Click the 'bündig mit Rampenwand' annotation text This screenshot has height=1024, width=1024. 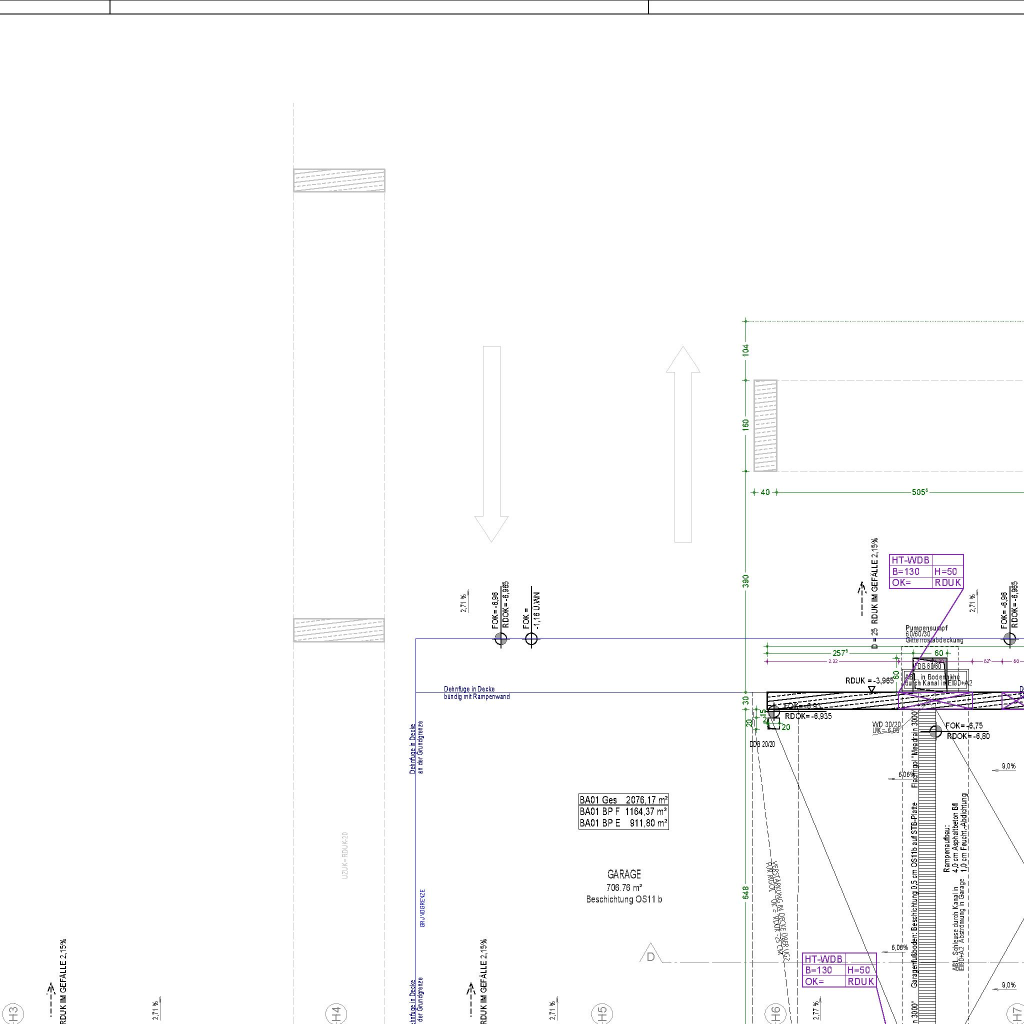[476, 696]
